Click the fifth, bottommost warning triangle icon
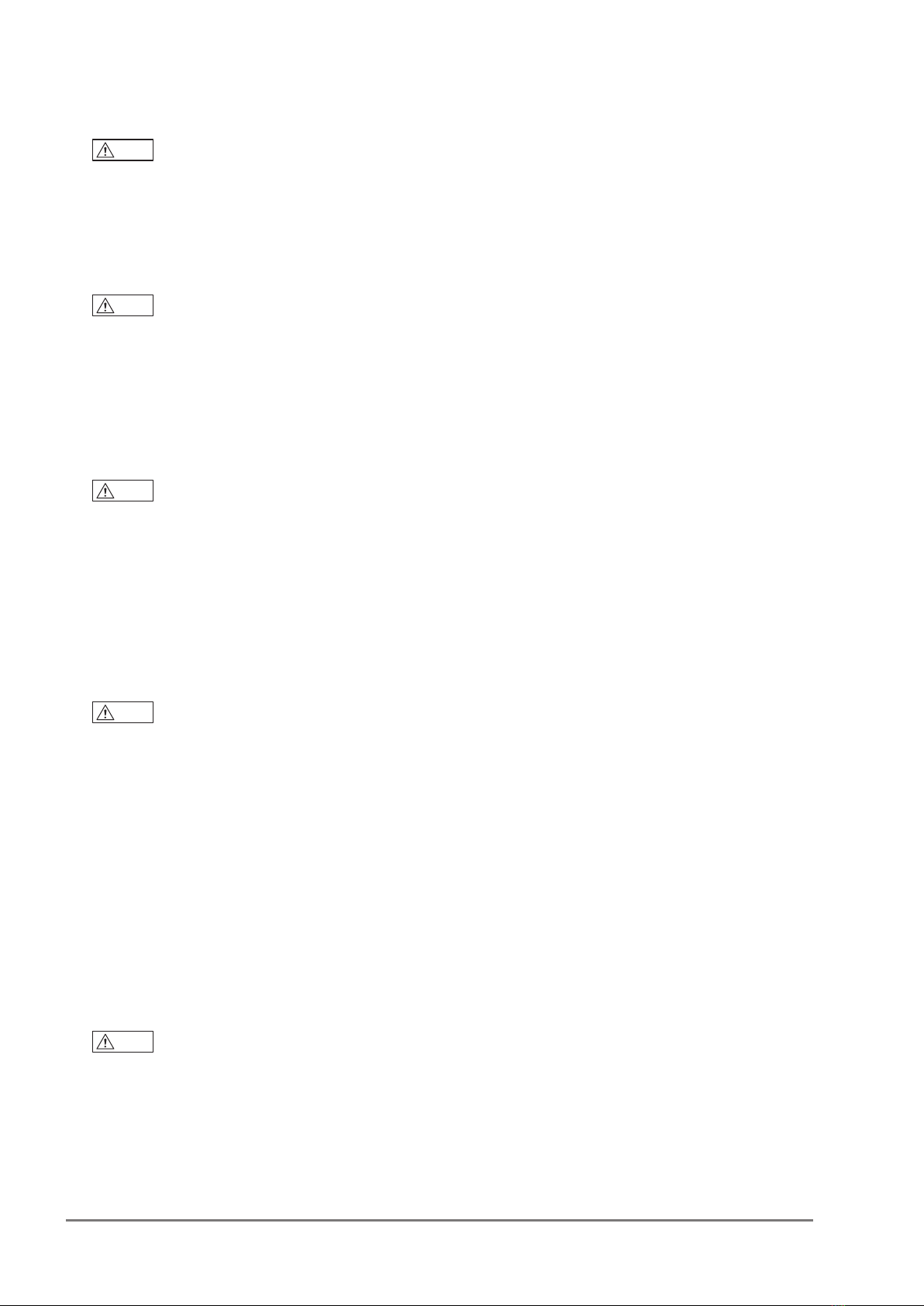 tap(105, 1042)
